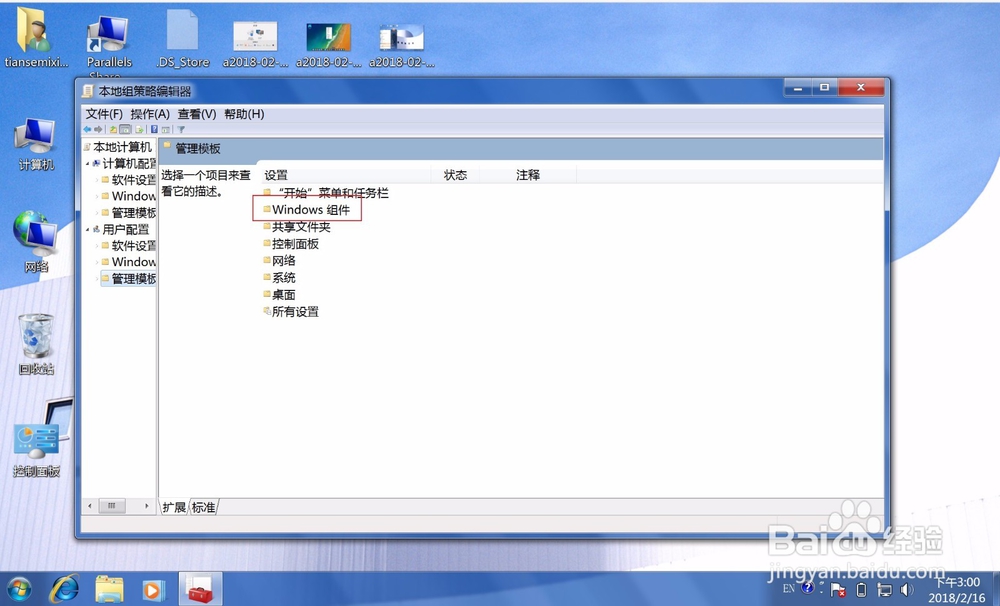Open the 回收站 recycle bin icon

tap(36, 344)
